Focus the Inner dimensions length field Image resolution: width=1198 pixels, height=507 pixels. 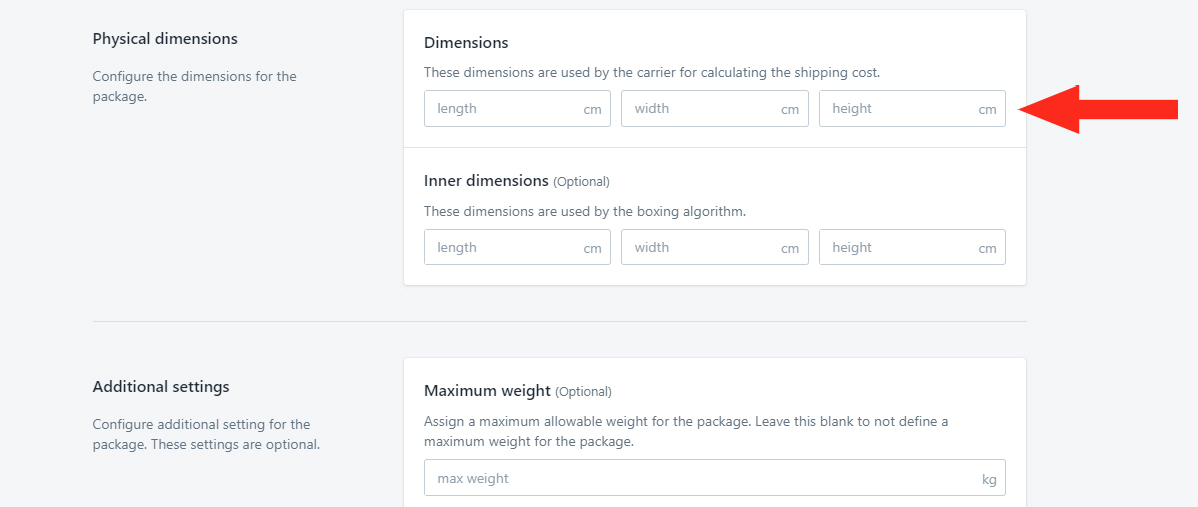[x=517, y=247]
